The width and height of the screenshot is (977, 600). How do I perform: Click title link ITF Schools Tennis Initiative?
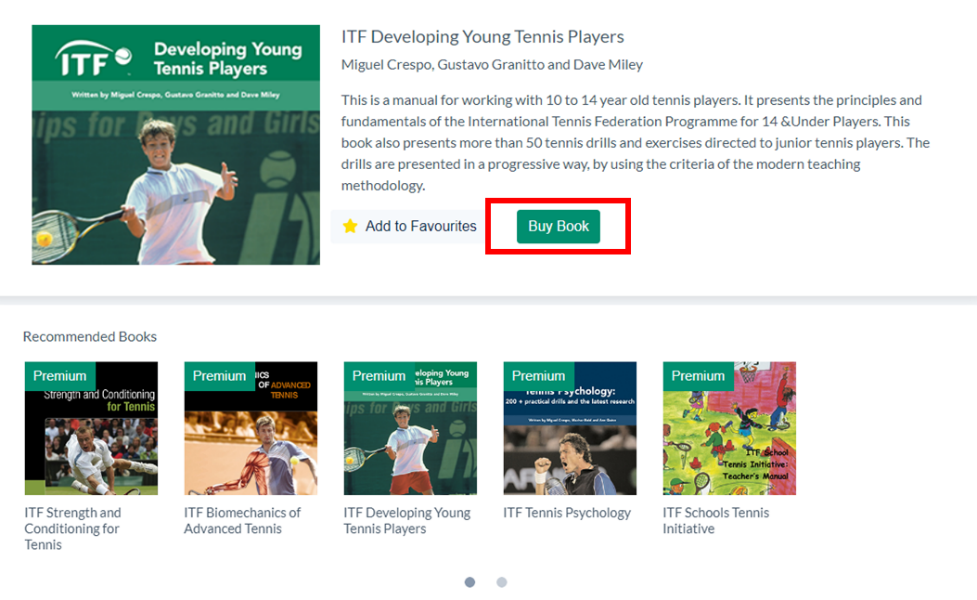coord(715,520)
